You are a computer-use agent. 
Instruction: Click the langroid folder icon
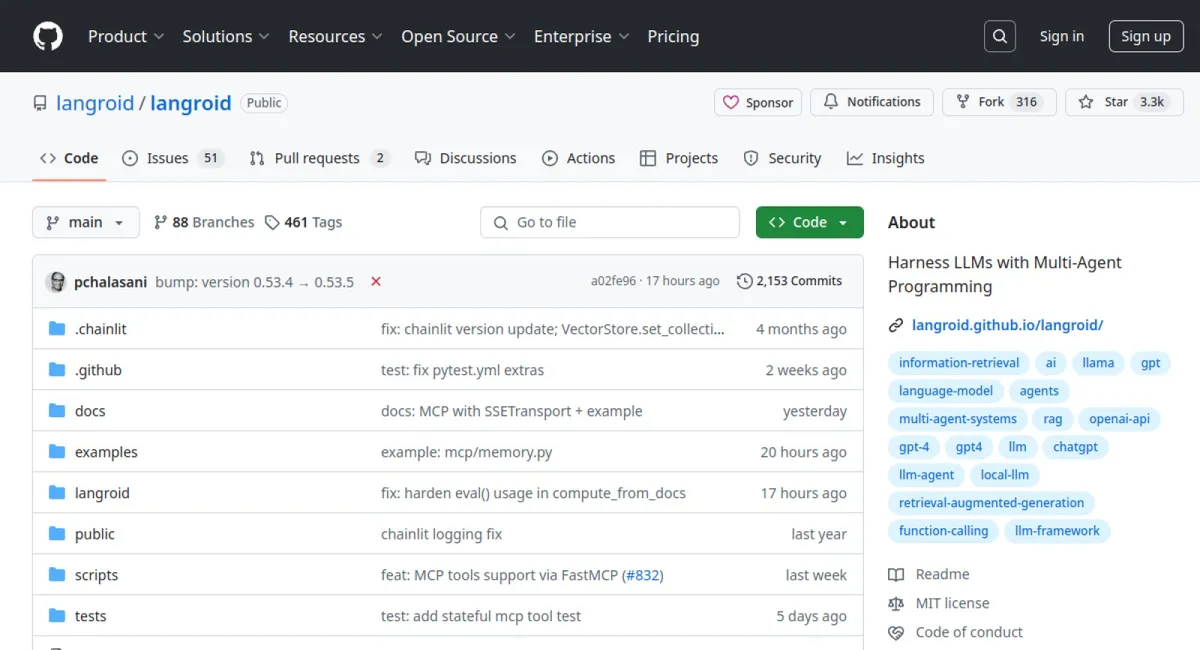(x=57, y=493)
